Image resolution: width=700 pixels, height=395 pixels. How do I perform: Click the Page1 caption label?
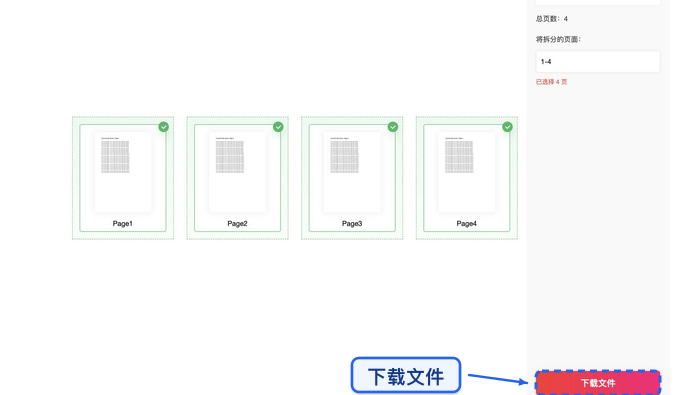click(123, 224)
